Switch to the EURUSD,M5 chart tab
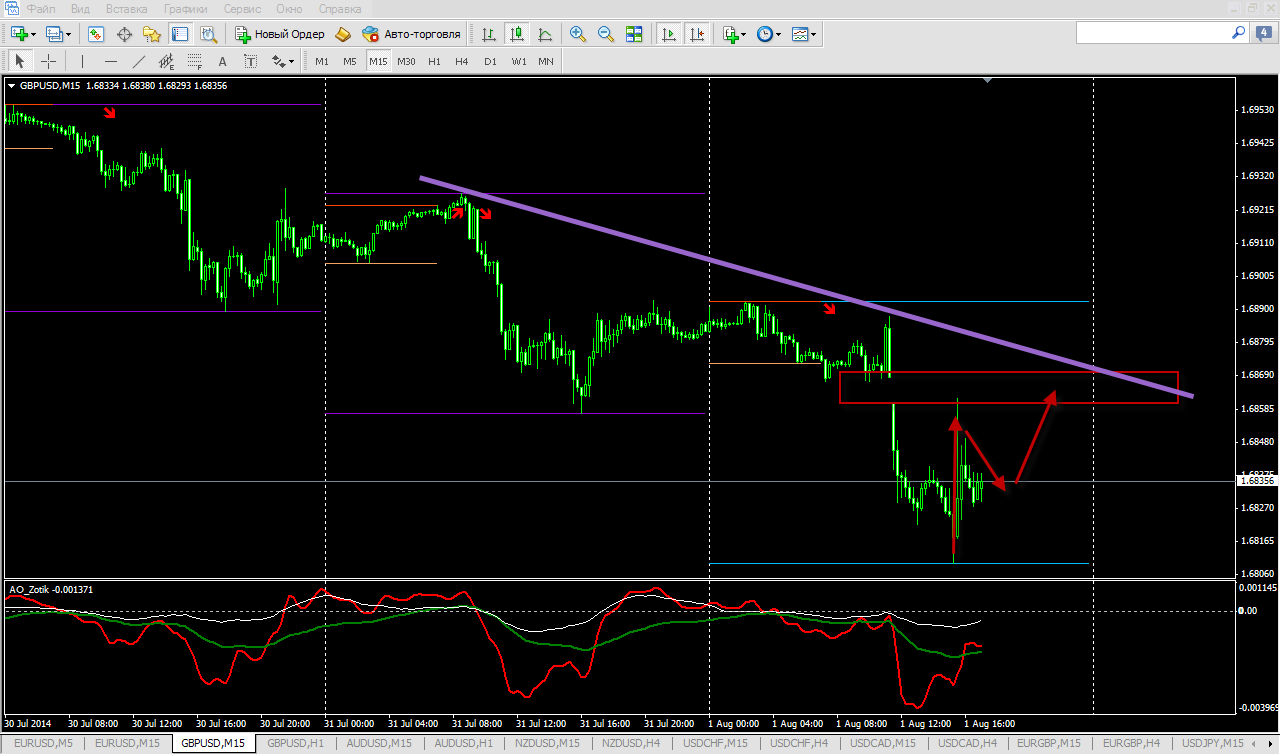The width and height of the screenshot is (1280, 755). click(x=45, y=743)
